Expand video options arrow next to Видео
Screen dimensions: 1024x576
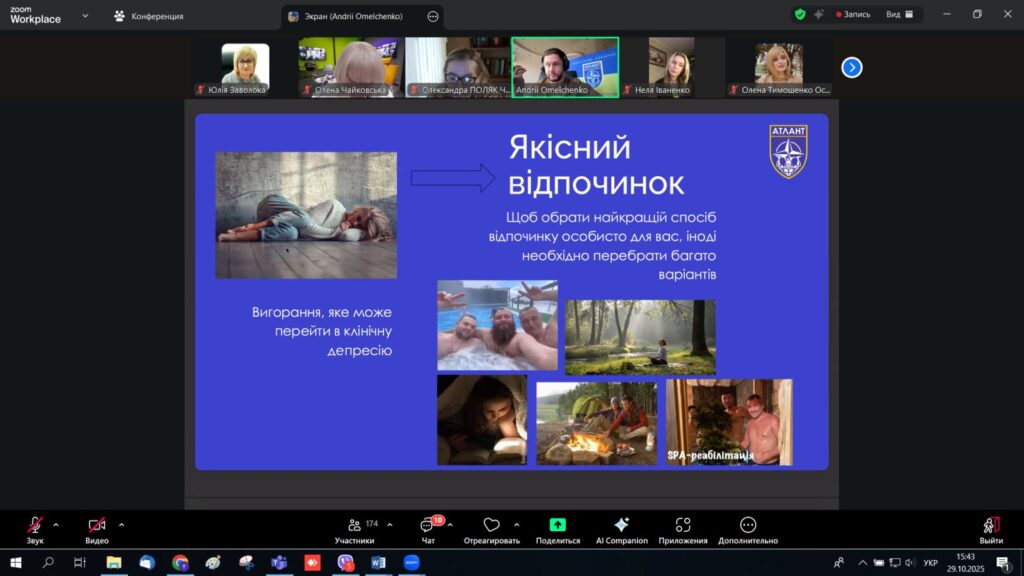click(122, 524)
